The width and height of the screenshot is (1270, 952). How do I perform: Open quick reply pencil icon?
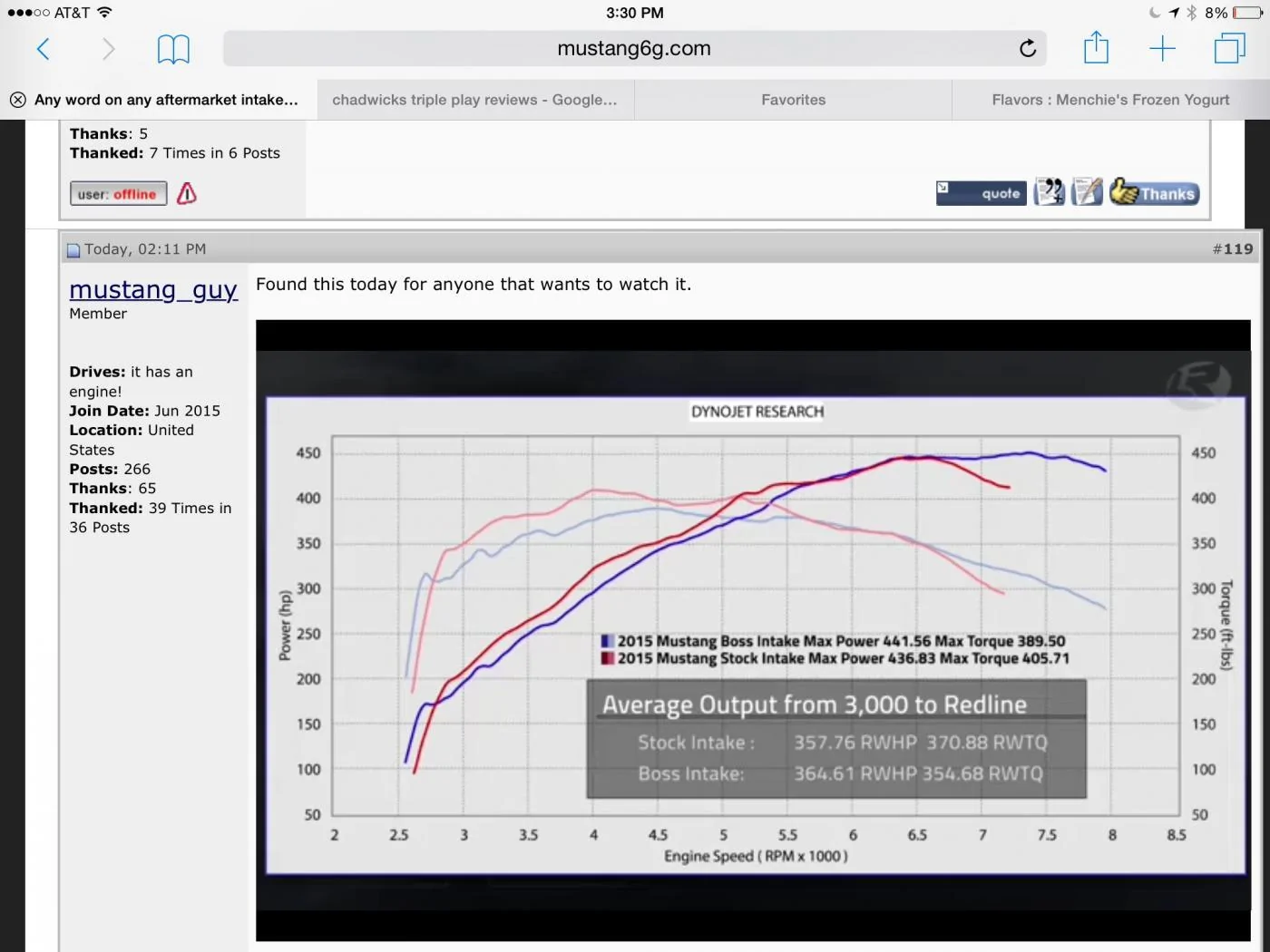pos(1087,192)
